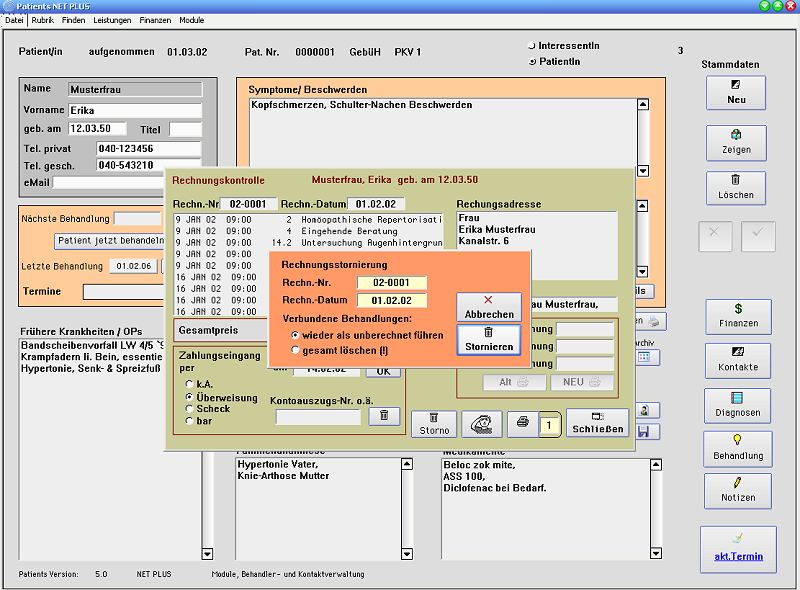Click the trash button beside Kontoauszugs-Nr field

tap(384, 416)
